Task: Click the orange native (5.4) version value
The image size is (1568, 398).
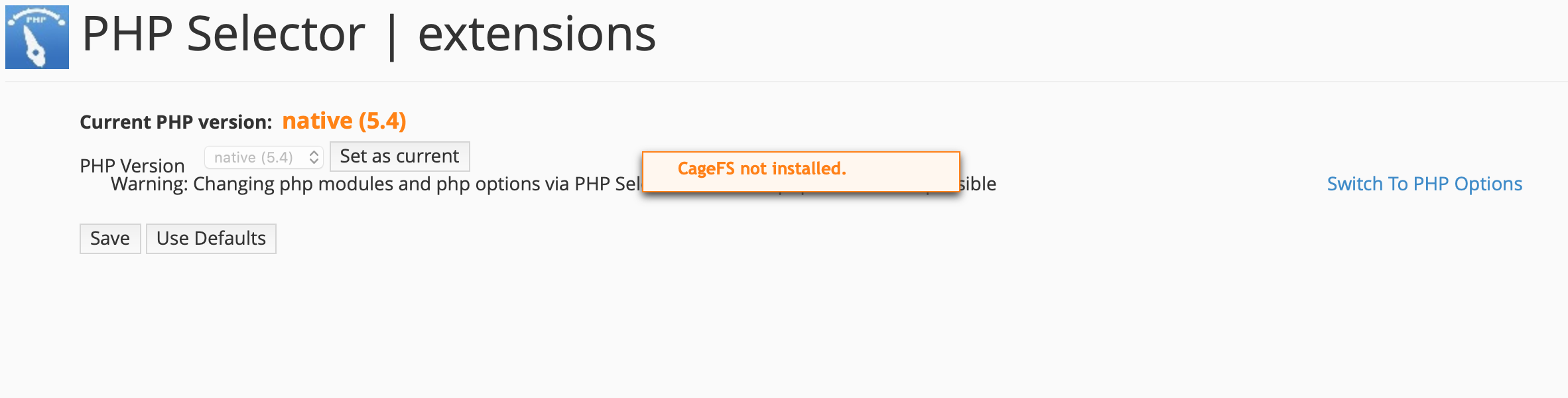Action: pos(344,121)
